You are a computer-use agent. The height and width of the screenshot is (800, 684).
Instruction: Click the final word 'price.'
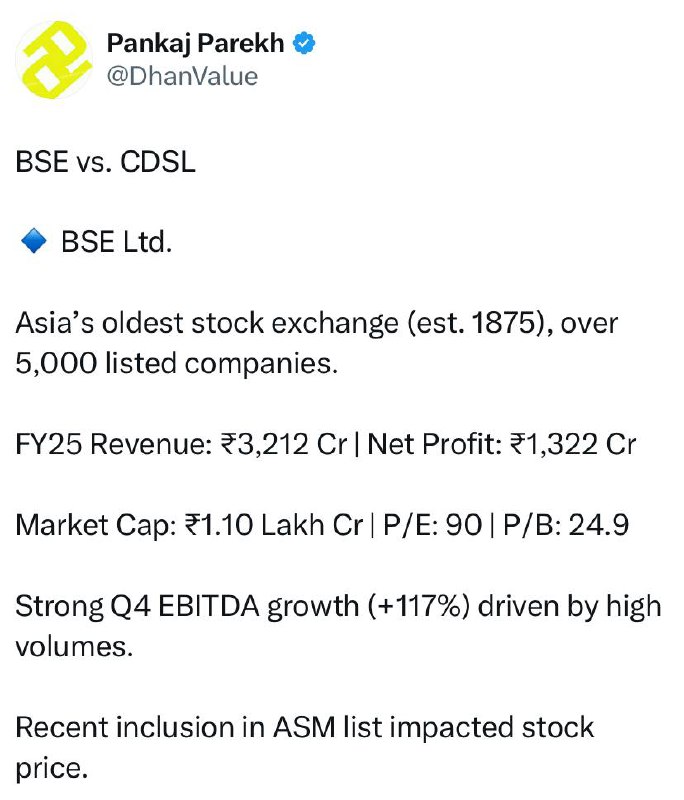52,768
